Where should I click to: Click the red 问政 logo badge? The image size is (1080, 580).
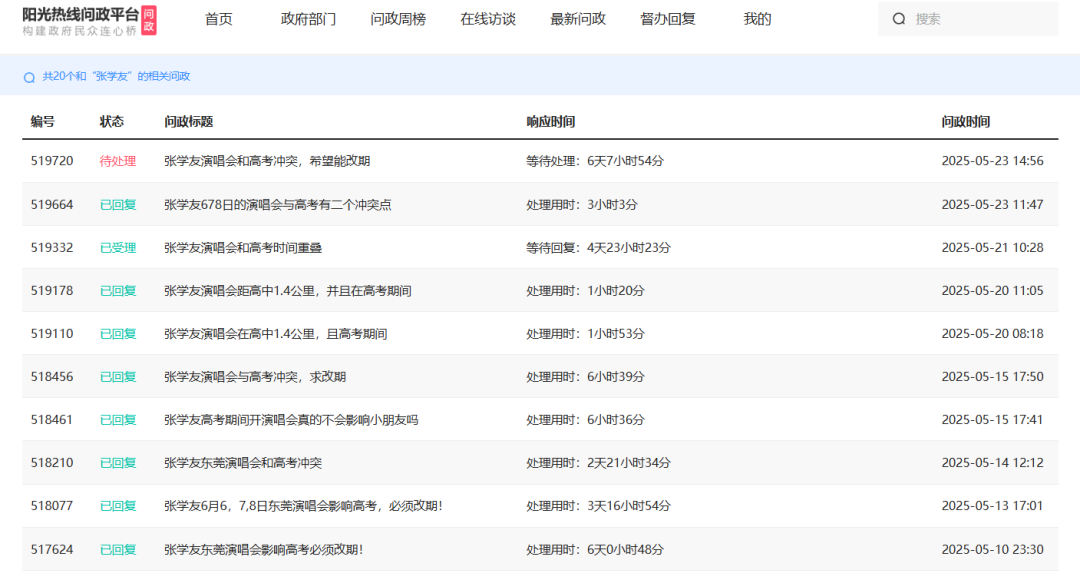(149, 20)
